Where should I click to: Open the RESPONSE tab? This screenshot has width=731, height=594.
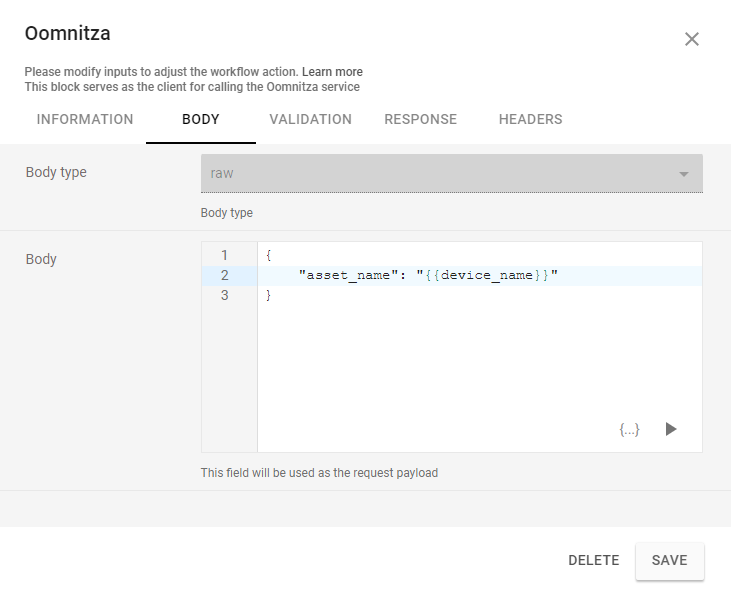(x=420, y=119)
